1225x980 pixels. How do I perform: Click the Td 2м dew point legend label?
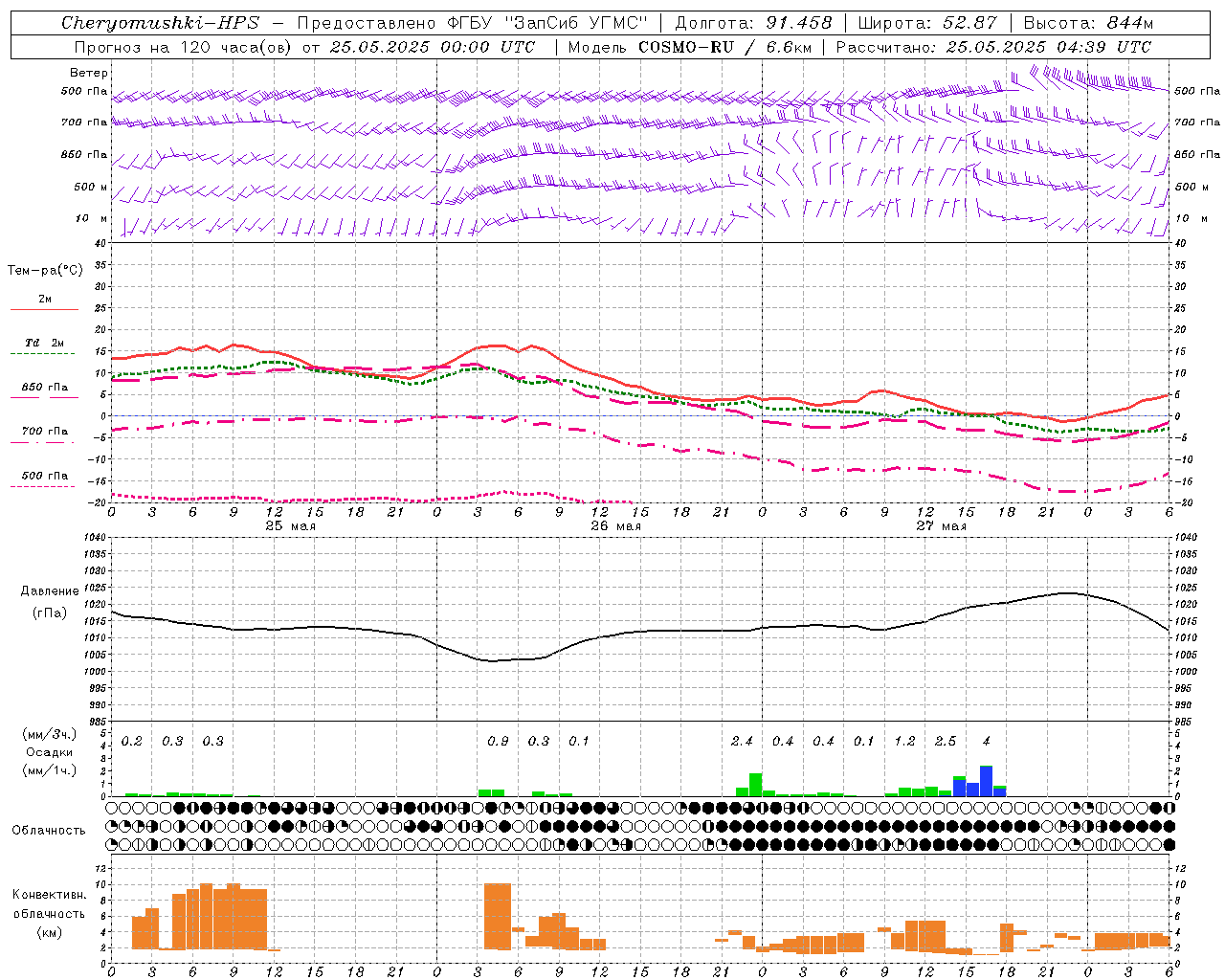[44, 343]
